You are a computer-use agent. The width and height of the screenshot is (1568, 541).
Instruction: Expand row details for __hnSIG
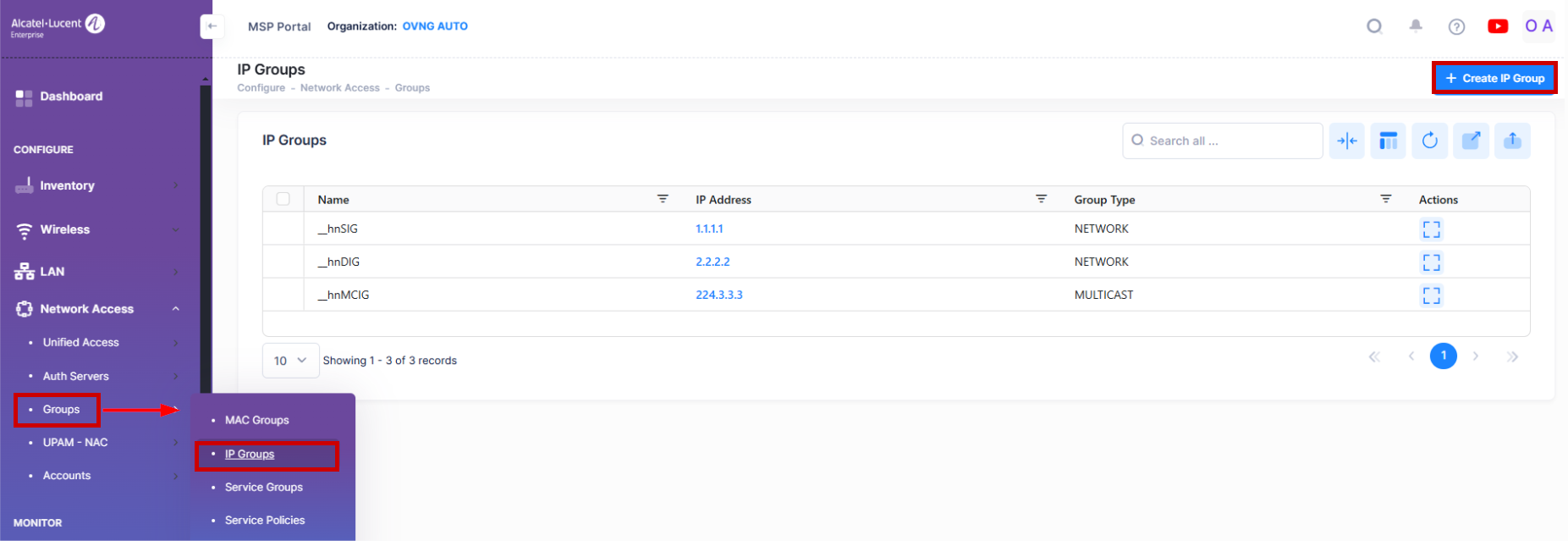point(1430,229)
